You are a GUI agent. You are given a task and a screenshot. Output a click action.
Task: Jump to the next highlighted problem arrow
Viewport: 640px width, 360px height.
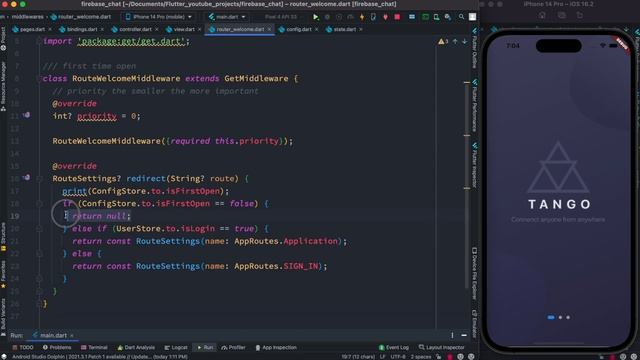click(464, 41)
